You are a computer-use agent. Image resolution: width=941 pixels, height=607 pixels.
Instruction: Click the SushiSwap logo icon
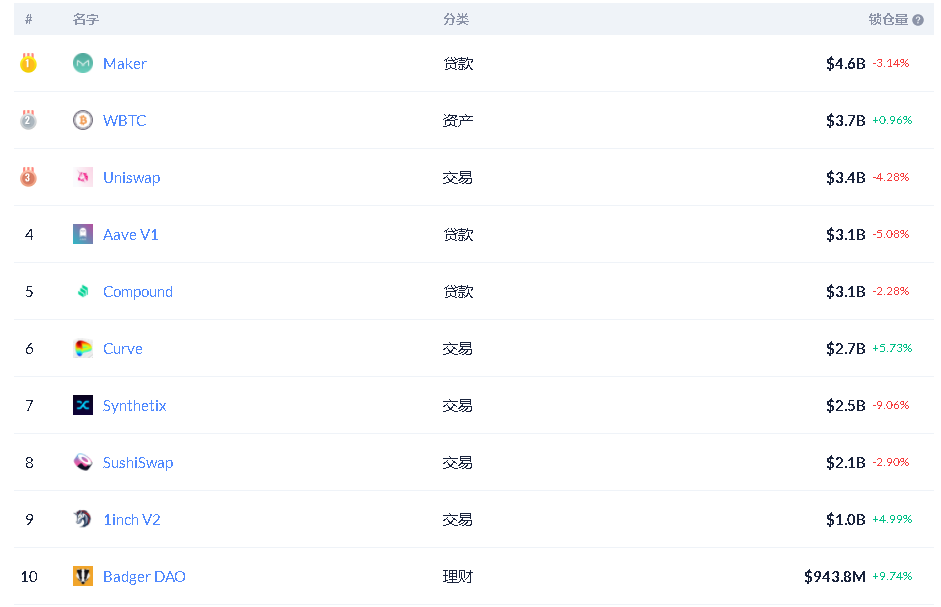click(83, 462)
